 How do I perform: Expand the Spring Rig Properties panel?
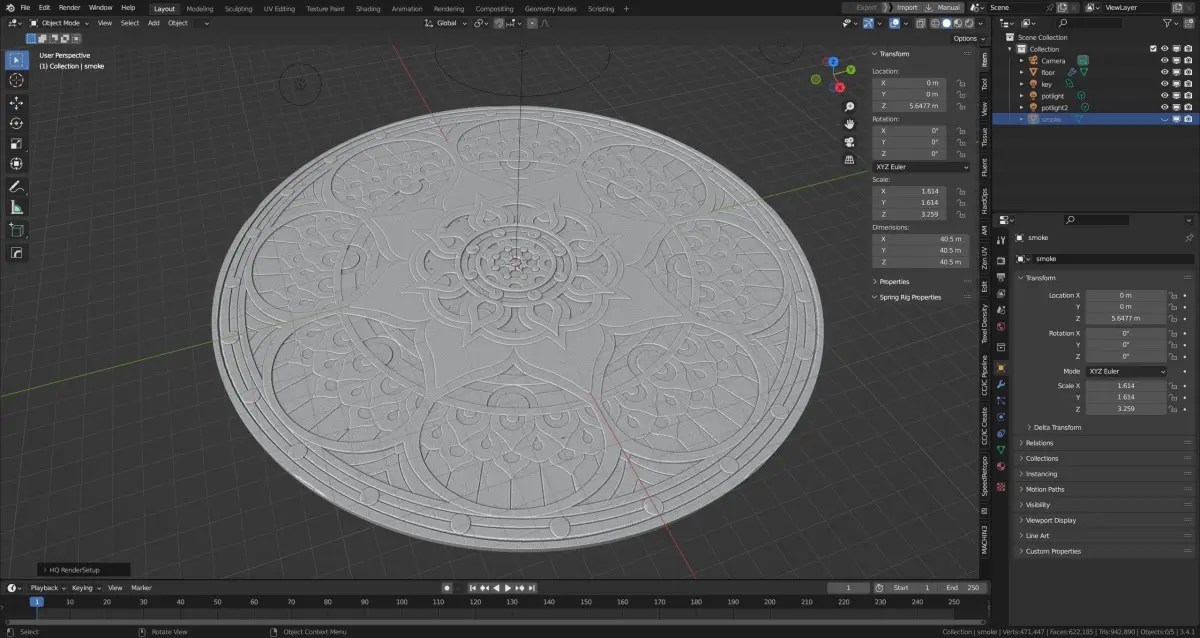click(x=910, y=297)
